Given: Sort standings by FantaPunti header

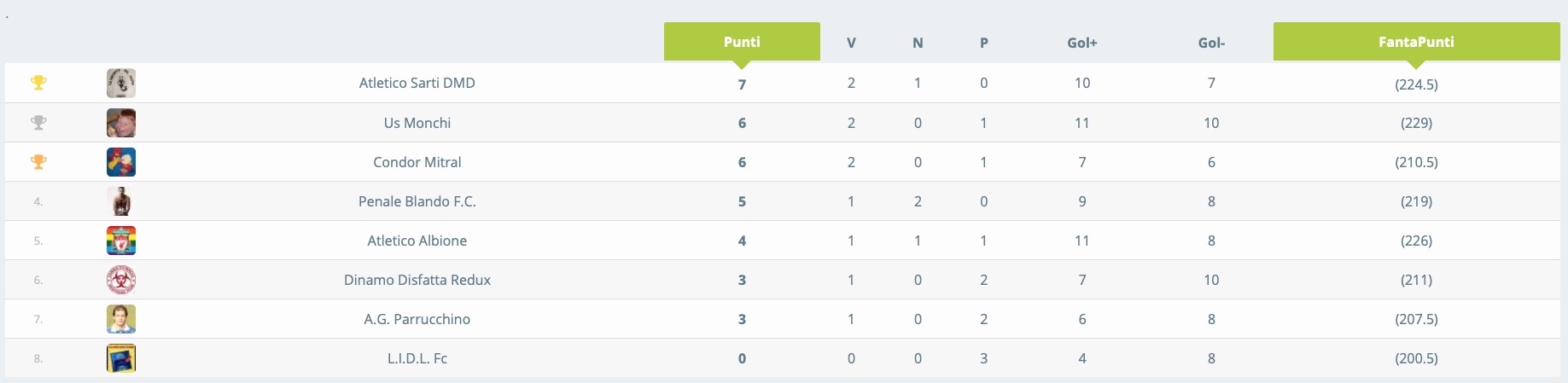Looking at the screenshot, I should [1416, 42].
